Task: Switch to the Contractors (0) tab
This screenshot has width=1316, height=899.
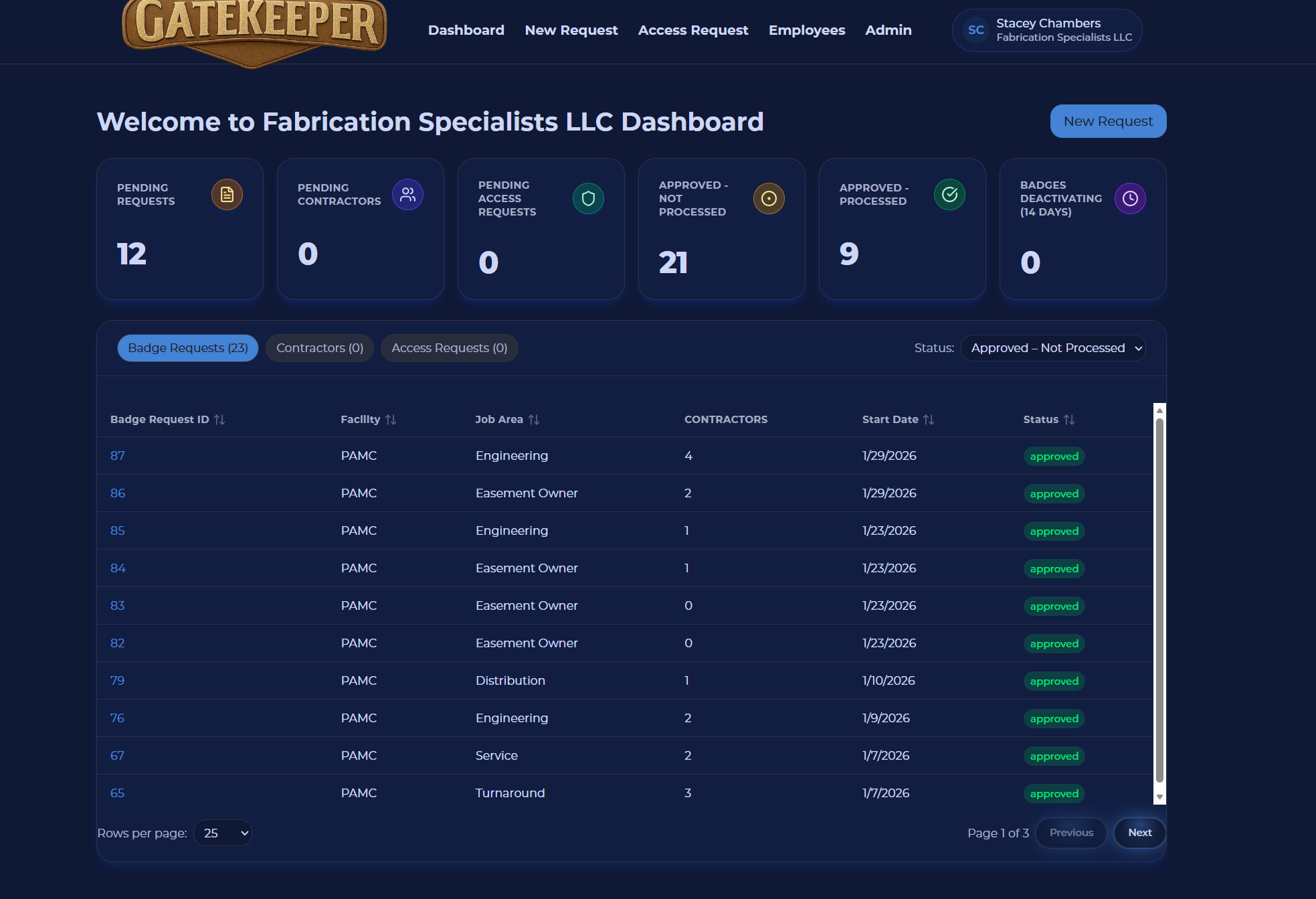Action: click(x=320, y=348)
